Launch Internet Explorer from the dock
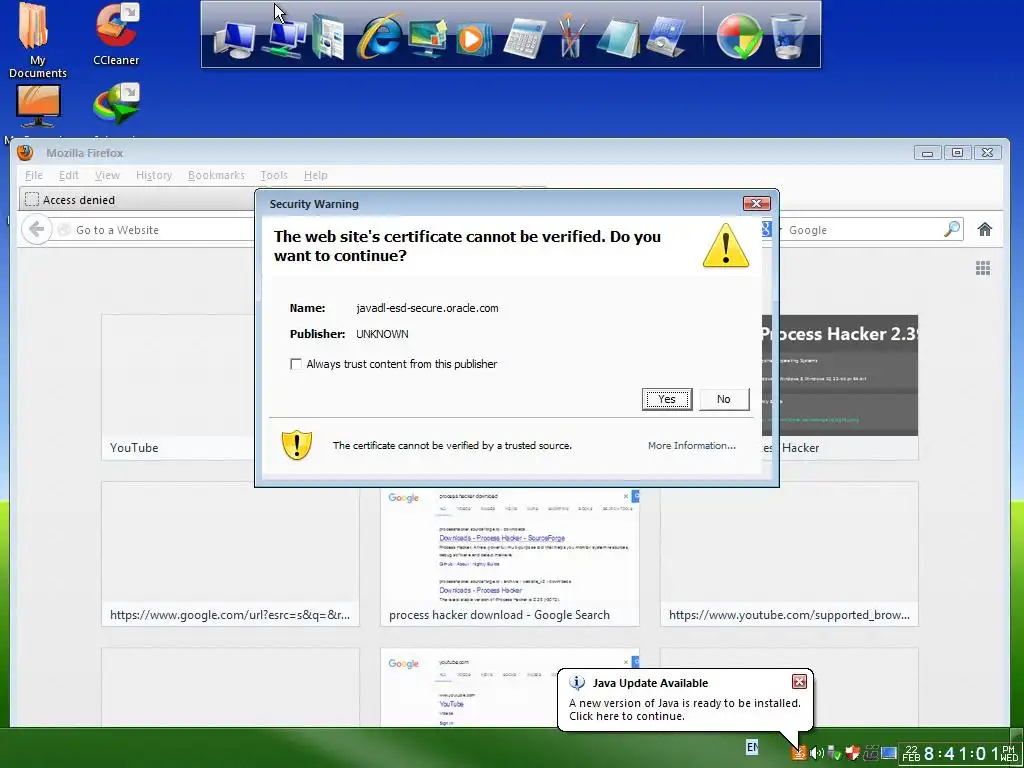This screenshot has height=768, width=1024. pos(378,36)
